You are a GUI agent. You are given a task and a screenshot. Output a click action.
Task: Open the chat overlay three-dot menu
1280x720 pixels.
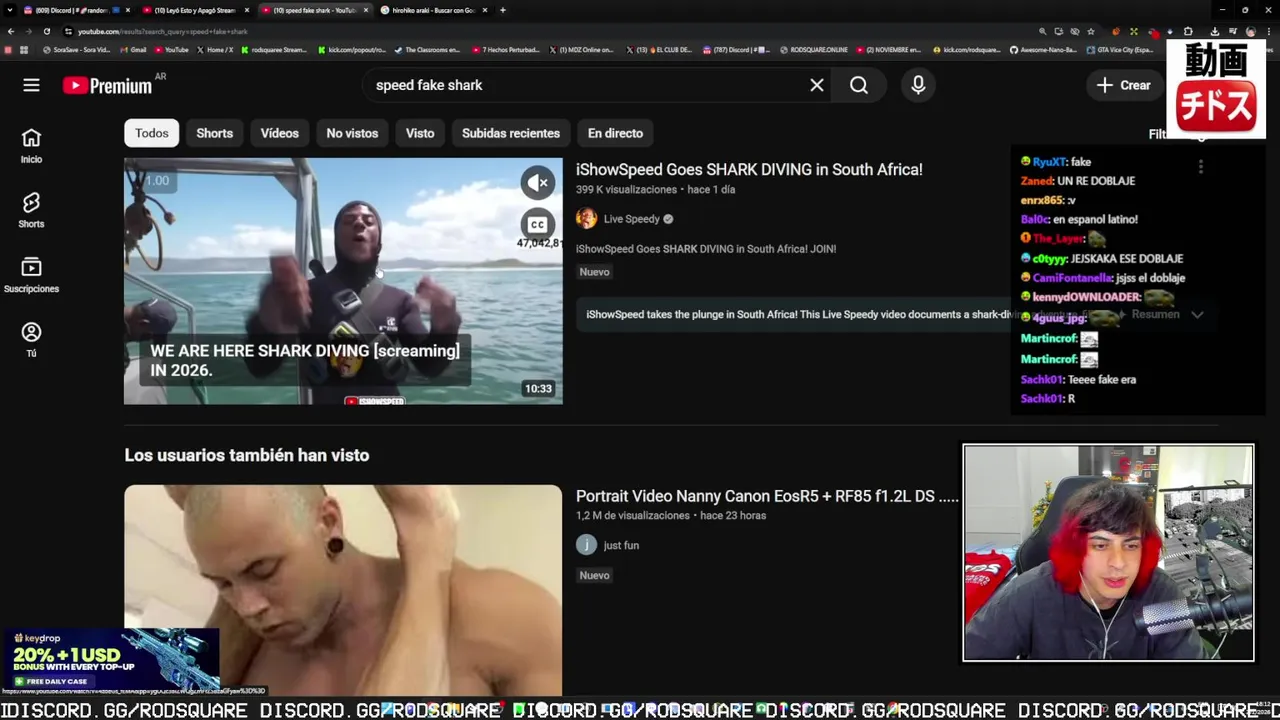(1201, 167)
